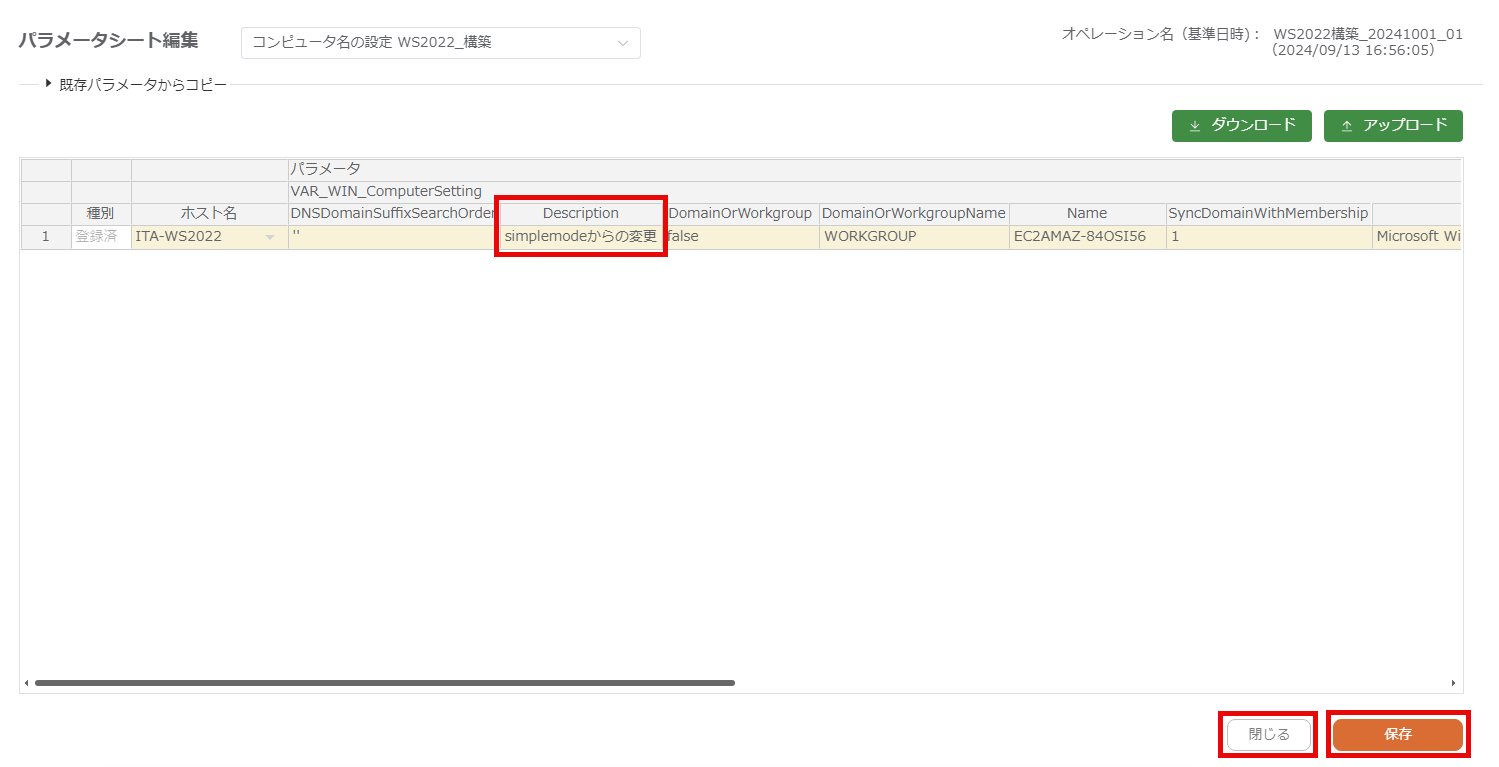Select the Description cell with simplemode text

click(x=580, y=237)
